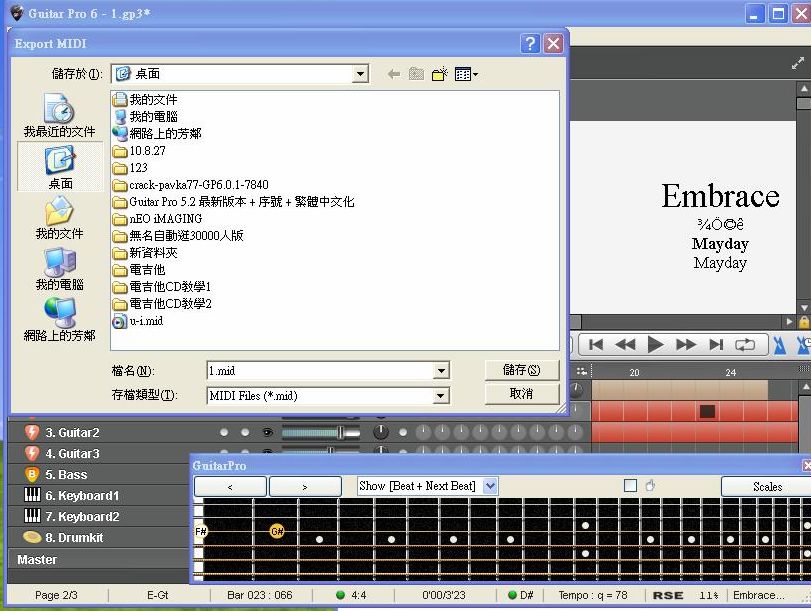Jump to first bar in transport controls
Screen dimensions: 811x611
pyautogui.click(x=596, y=345)
